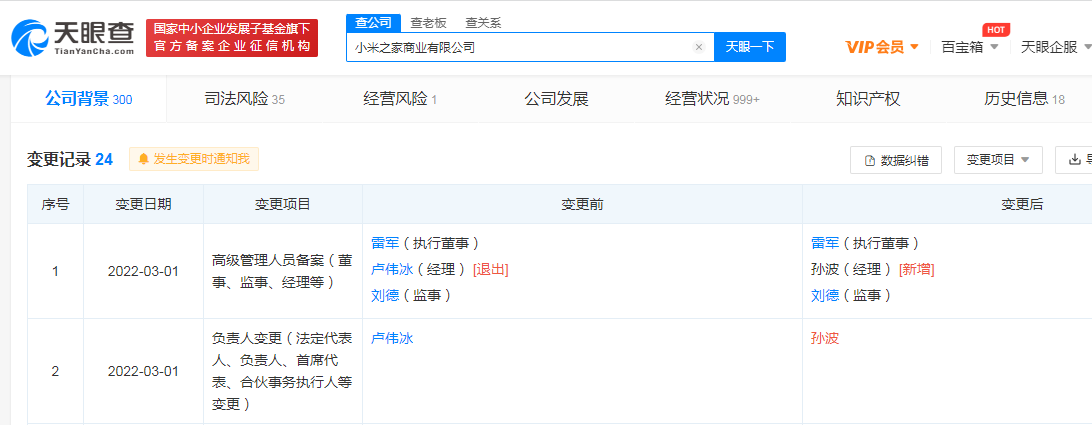Click the bell change-notification button
The image size is (1092, 425).
pyautogui.click(x=194, y=159)
